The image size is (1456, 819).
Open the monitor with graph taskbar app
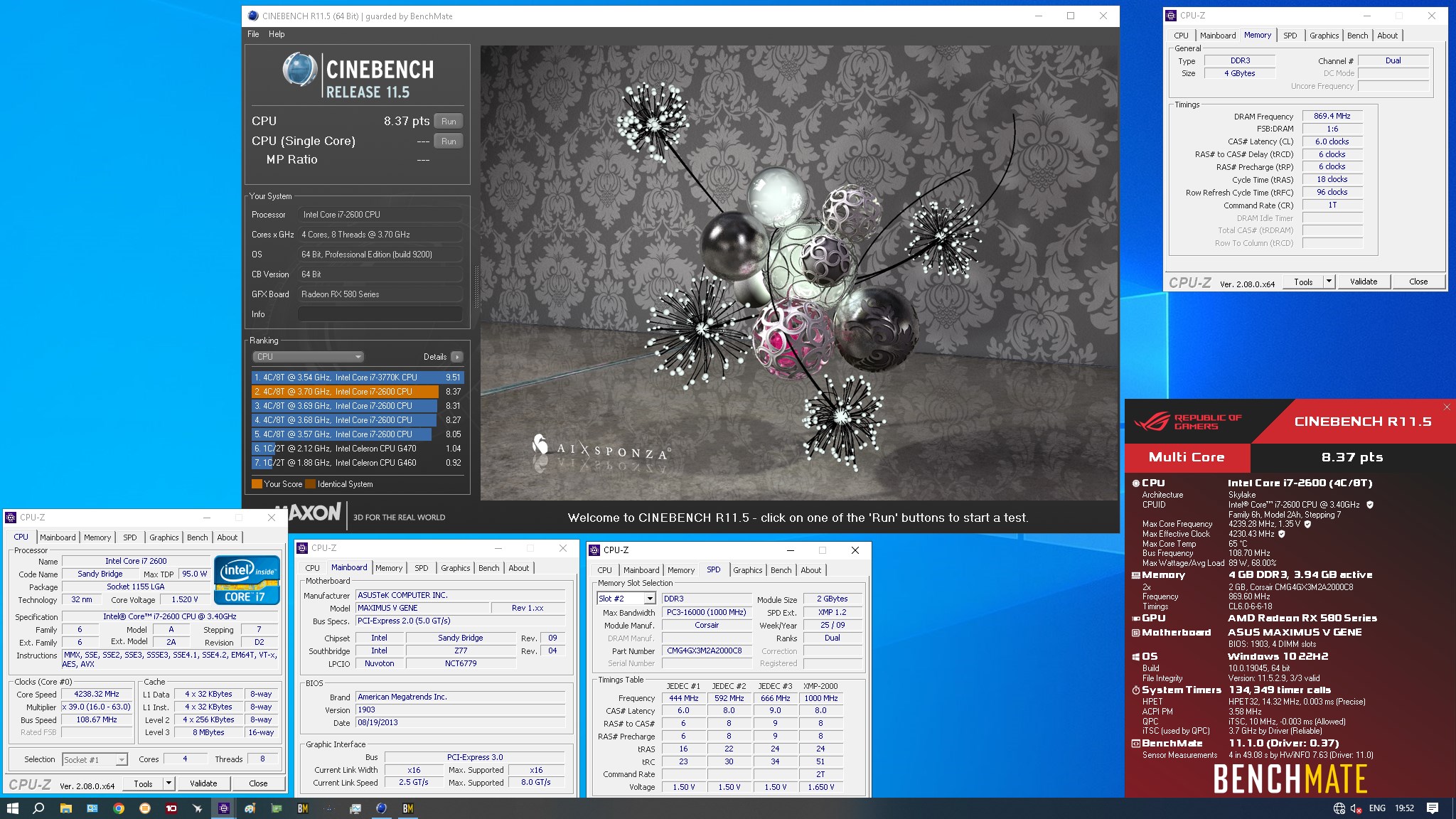point(355,808)
